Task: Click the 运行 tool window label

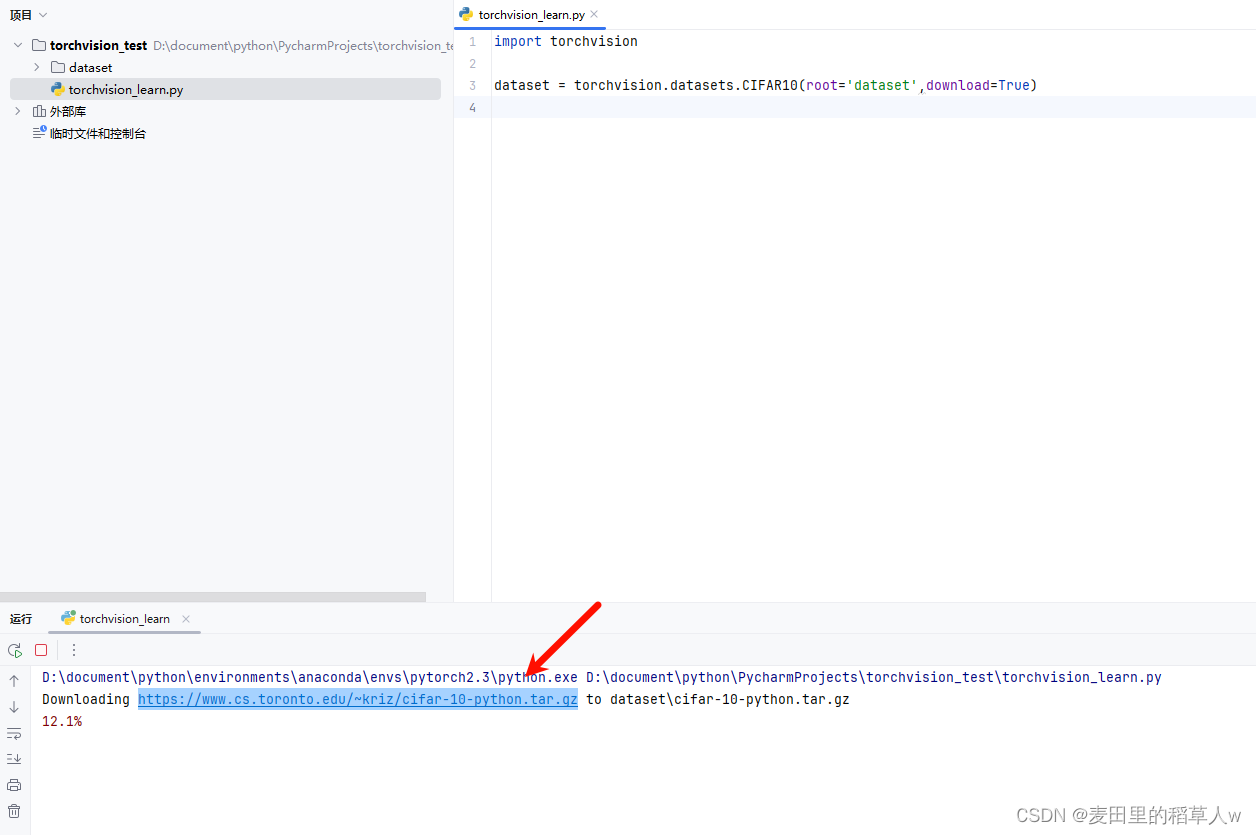Action: (x=21, y=619)
